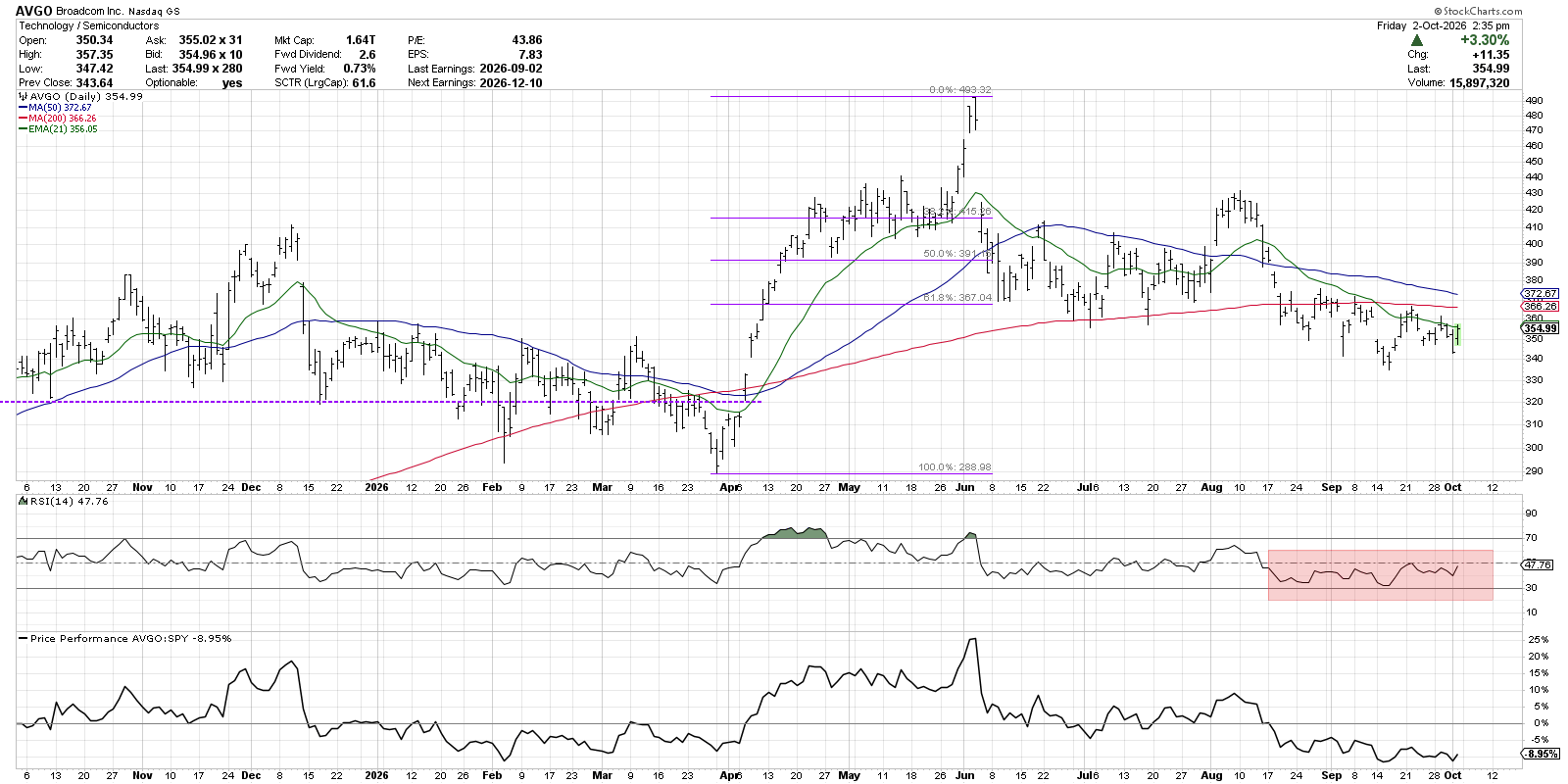
Task: Select the EPS value 7.83
Action: tap(530, 55)
